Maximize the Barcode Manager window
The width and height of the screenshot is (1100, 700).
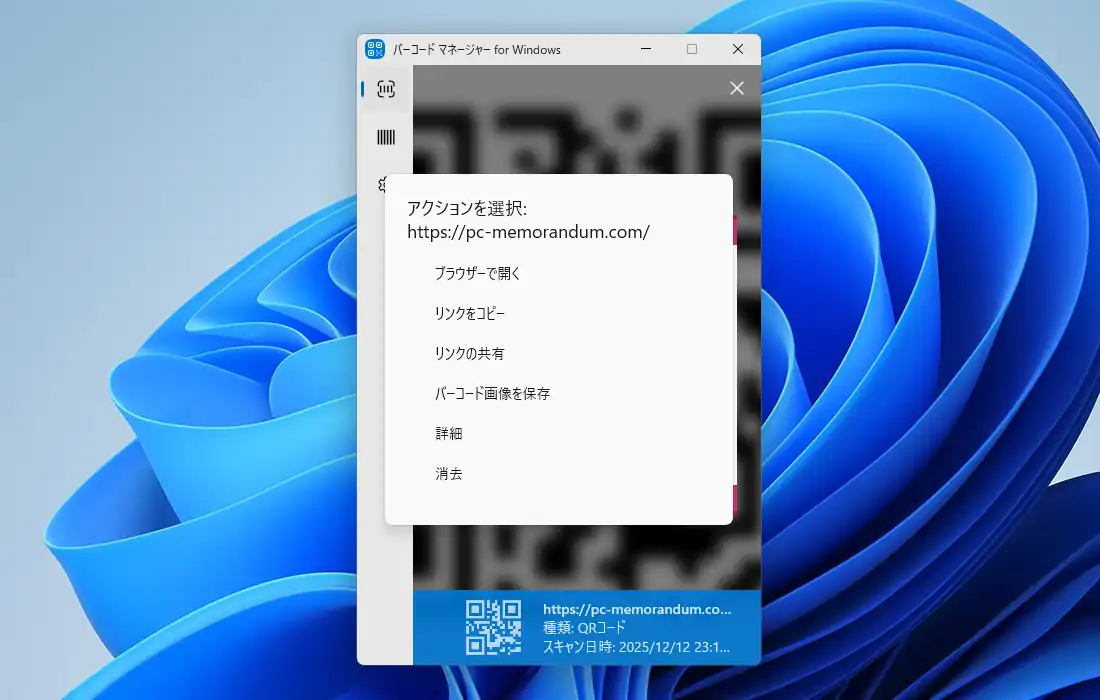[x=692, y=49]
